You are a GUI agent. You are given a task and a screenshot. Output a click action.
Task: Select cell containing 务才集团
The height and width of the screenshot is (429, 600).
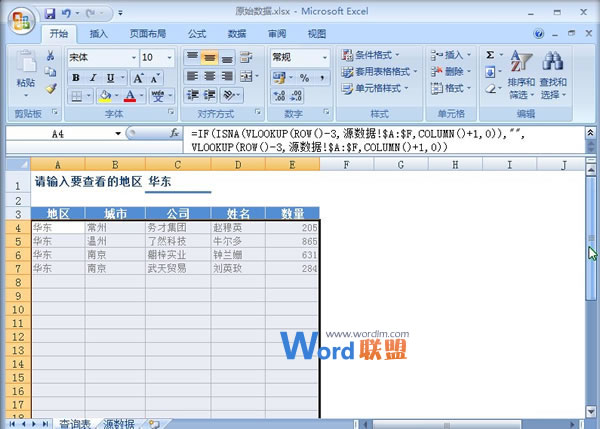(x=178, y=228)
